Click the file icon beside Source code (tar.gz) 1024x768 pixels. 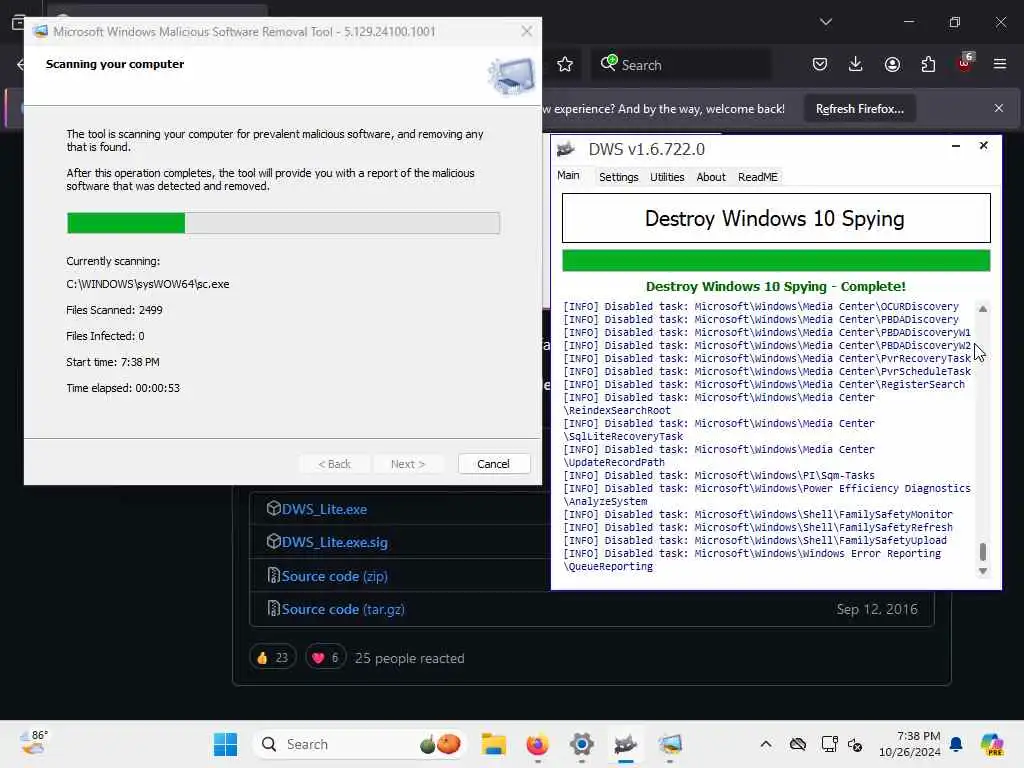(274, 608)
